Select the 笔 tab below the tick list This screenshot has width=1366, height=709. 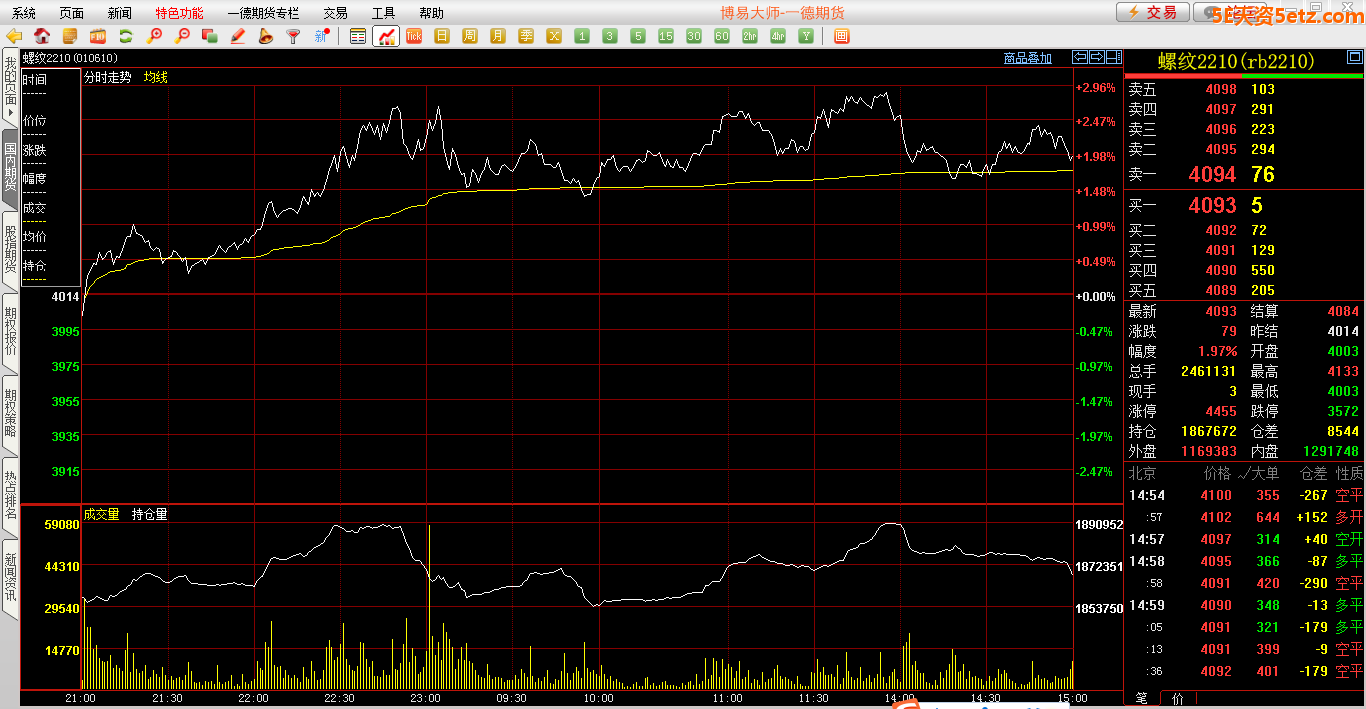pyautogui.click(x=1141, y=697)
